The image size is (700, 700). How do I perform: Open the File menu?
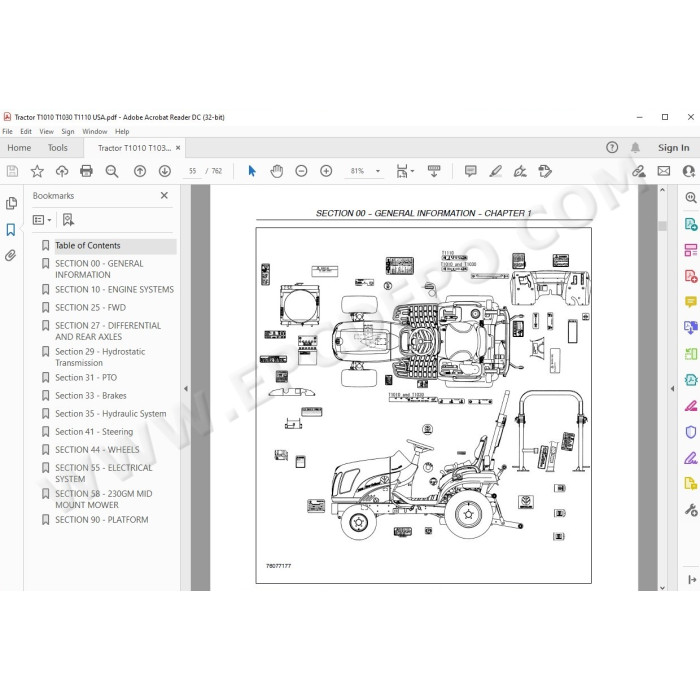click(x=8, y=131)
